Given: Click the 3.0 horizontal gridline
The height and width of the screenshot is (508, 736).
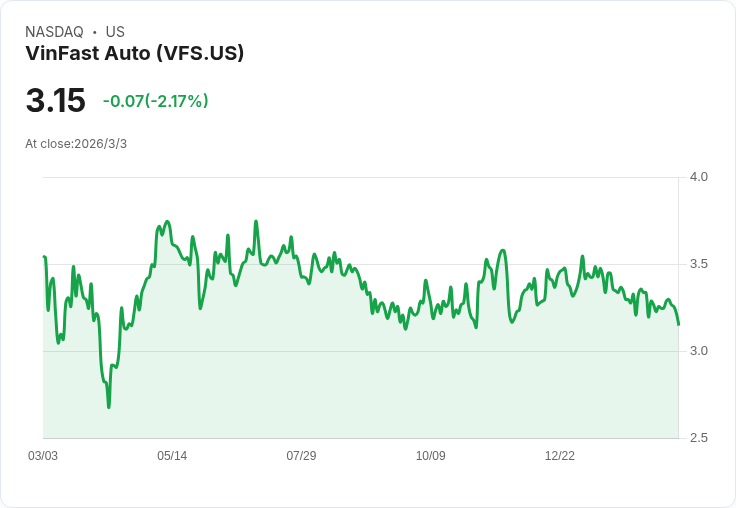Looking at the screenshot, I should [x=360, y=351].
